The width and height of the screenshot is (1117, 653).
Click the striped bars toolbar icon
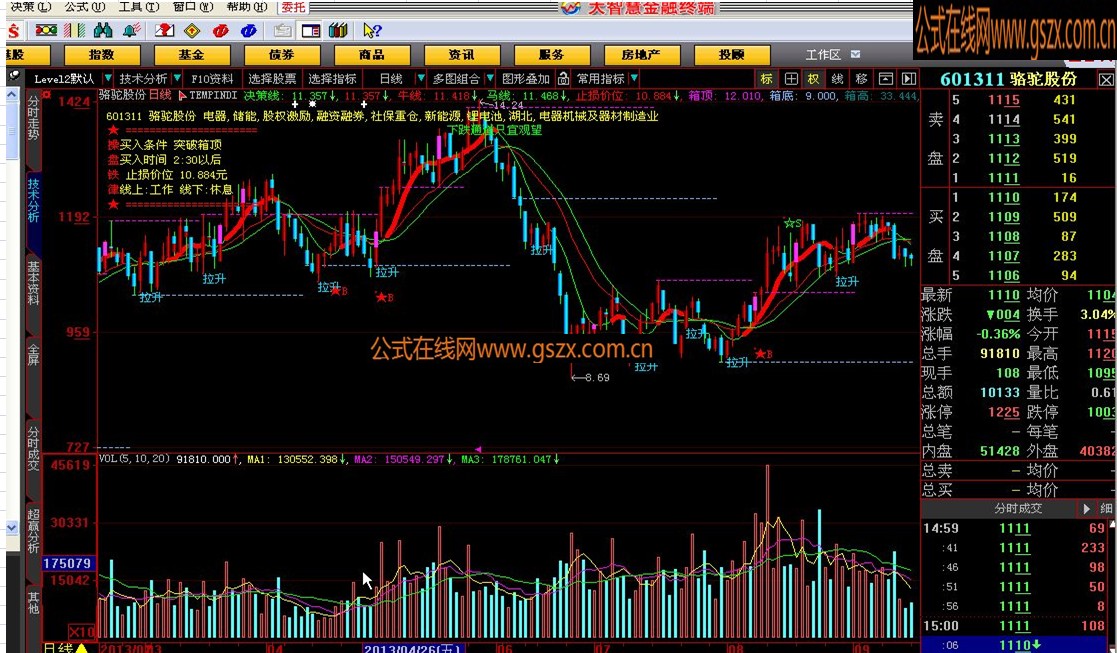pos(74,31)
